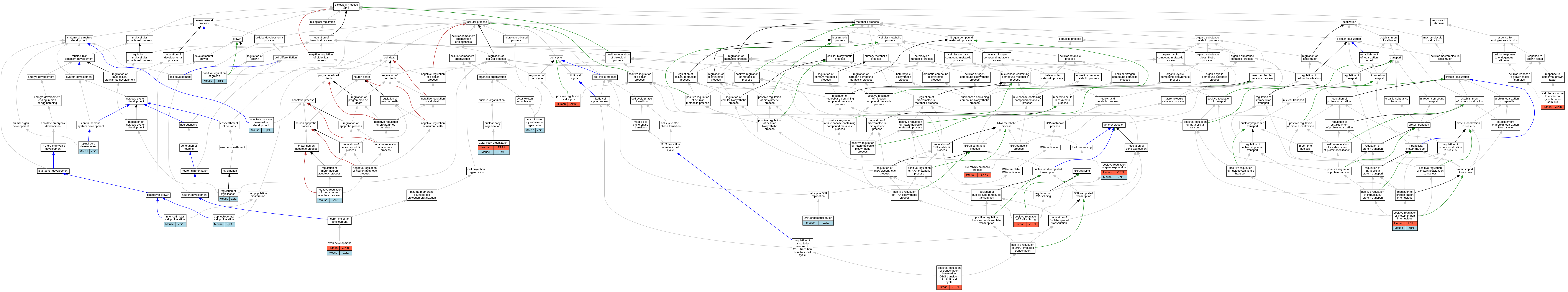Image resolution: width=1568 pixels, height=292 pixels.
Task: Select the 'cell projection organization' node
Action: (477, 171)
